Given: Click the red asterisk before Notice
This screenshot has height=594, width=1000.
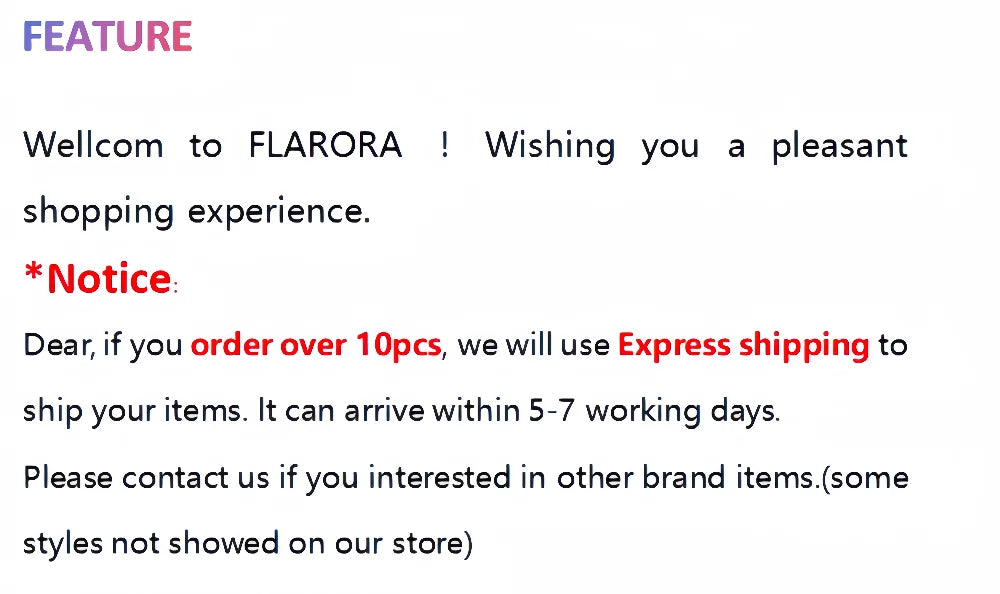Looking at the screenshot, I should pyautogui.click(x=34, y=274).
